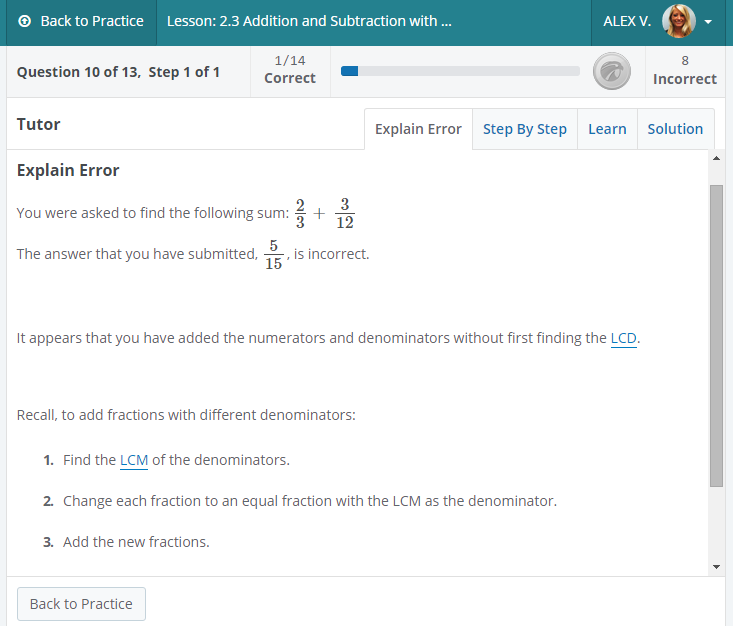Click the scrollbar down arrow
Image resolution: width=733 pixels, height=626 pixels.
point(715,567)
